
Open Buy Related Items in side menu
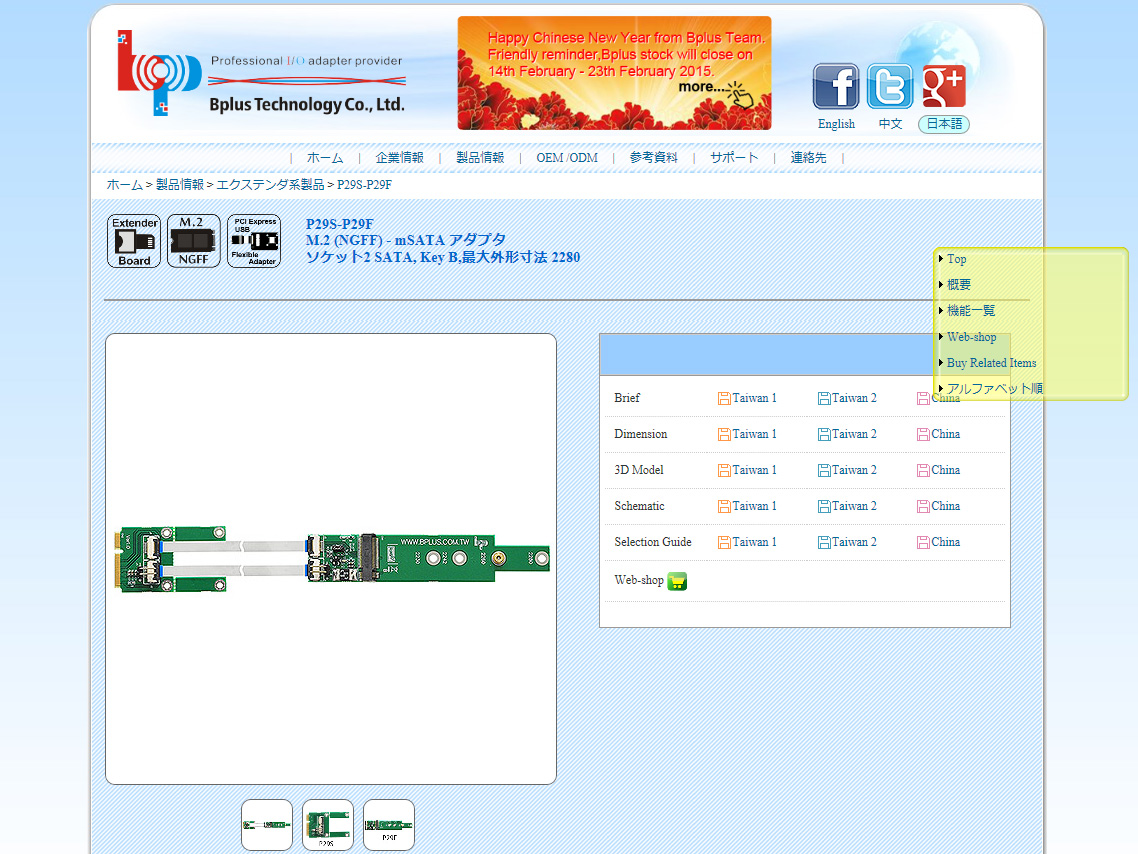[x=991, y=363]
